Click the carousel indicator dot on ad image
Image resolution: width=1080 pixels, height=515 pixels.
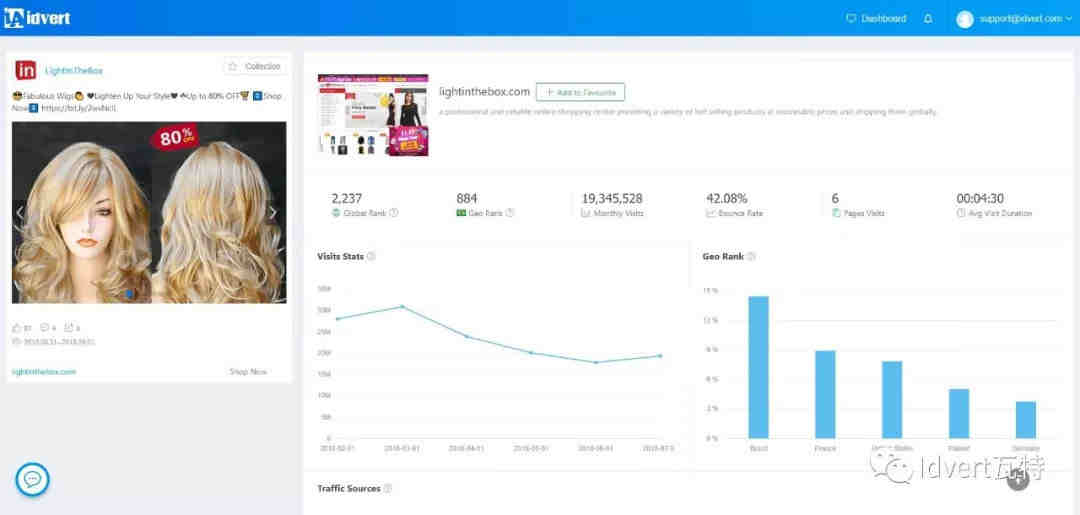(129, 293)
